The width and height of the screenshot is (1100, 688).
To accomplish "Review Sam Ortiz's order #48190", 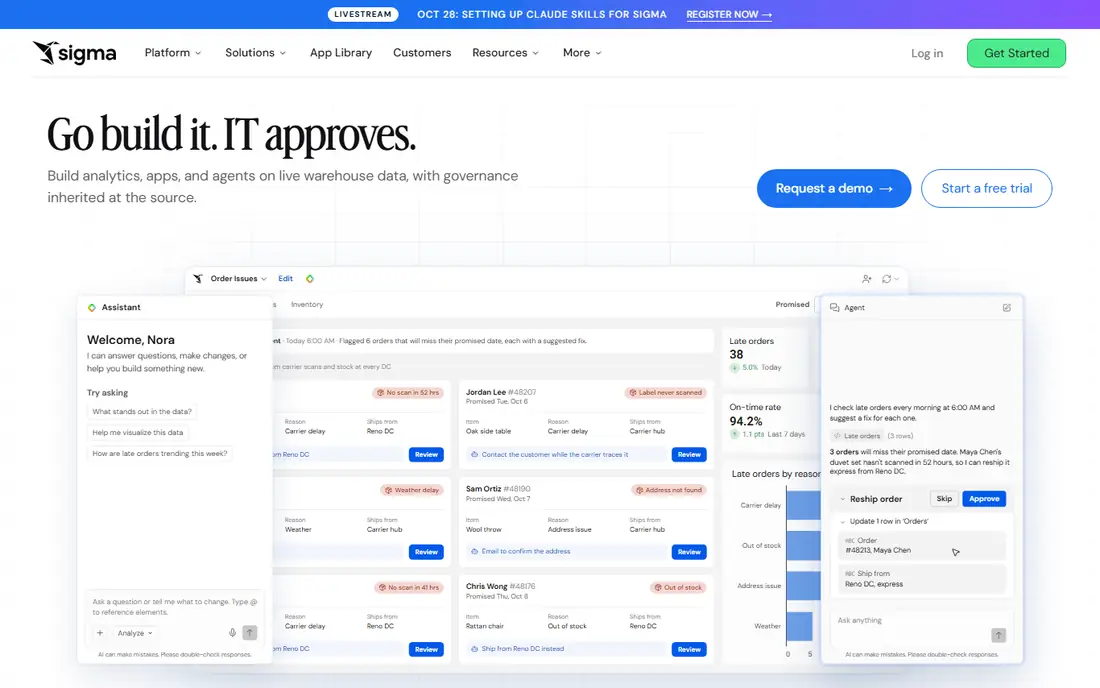I will pos(689,552).
